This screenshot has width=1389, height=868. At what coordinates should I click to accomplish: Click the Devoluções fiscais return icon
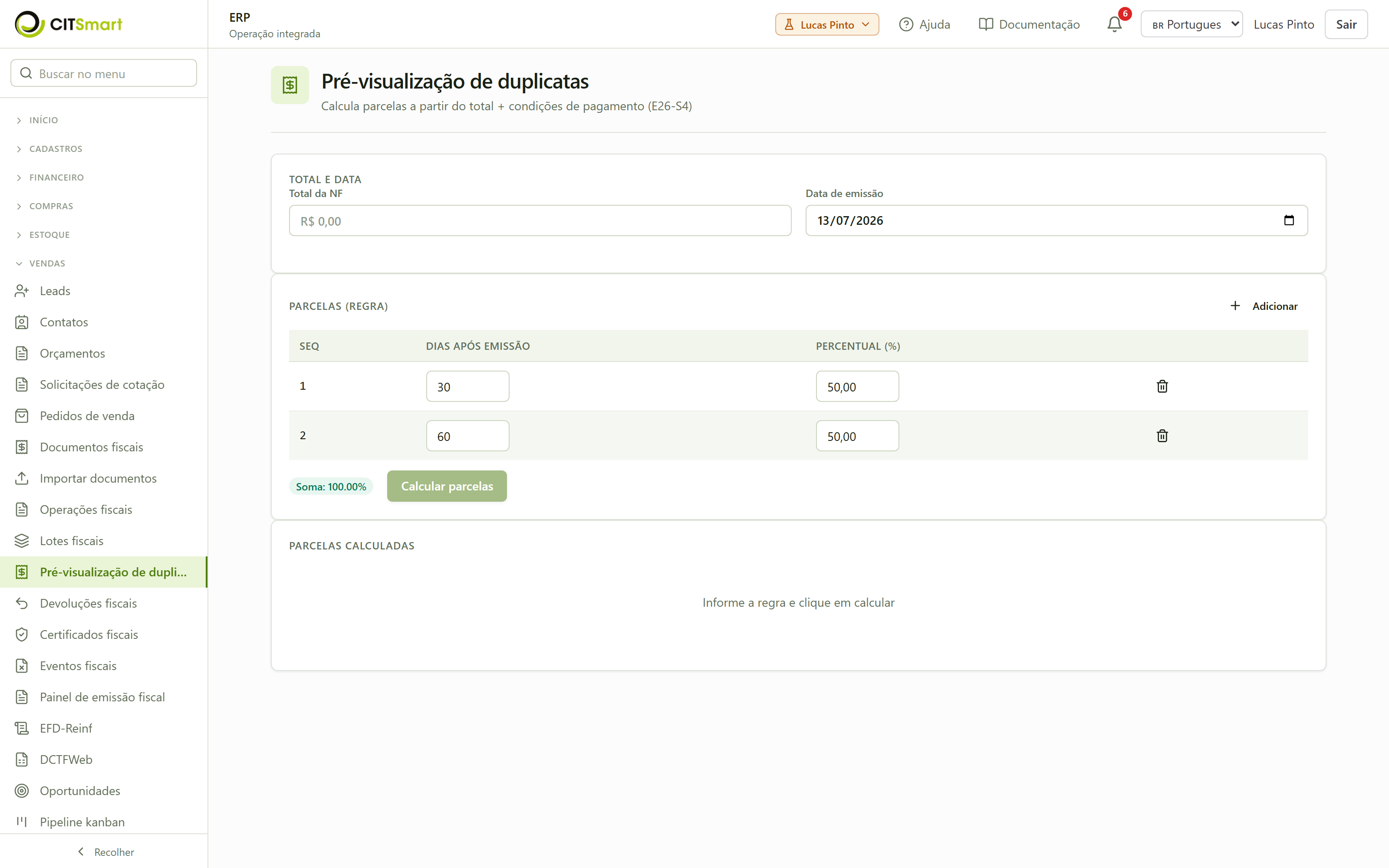click(x=22, y=603)
